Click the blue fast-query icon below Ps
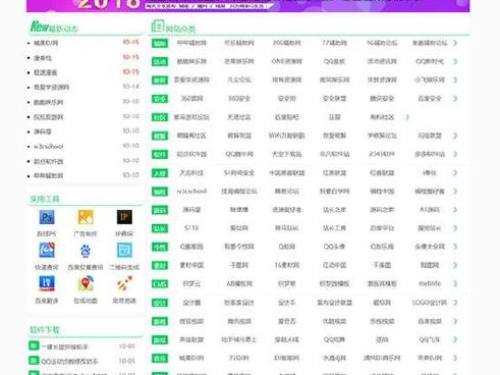Image resolution: width=500 pixels, height=375 pixels. [47, 250]
